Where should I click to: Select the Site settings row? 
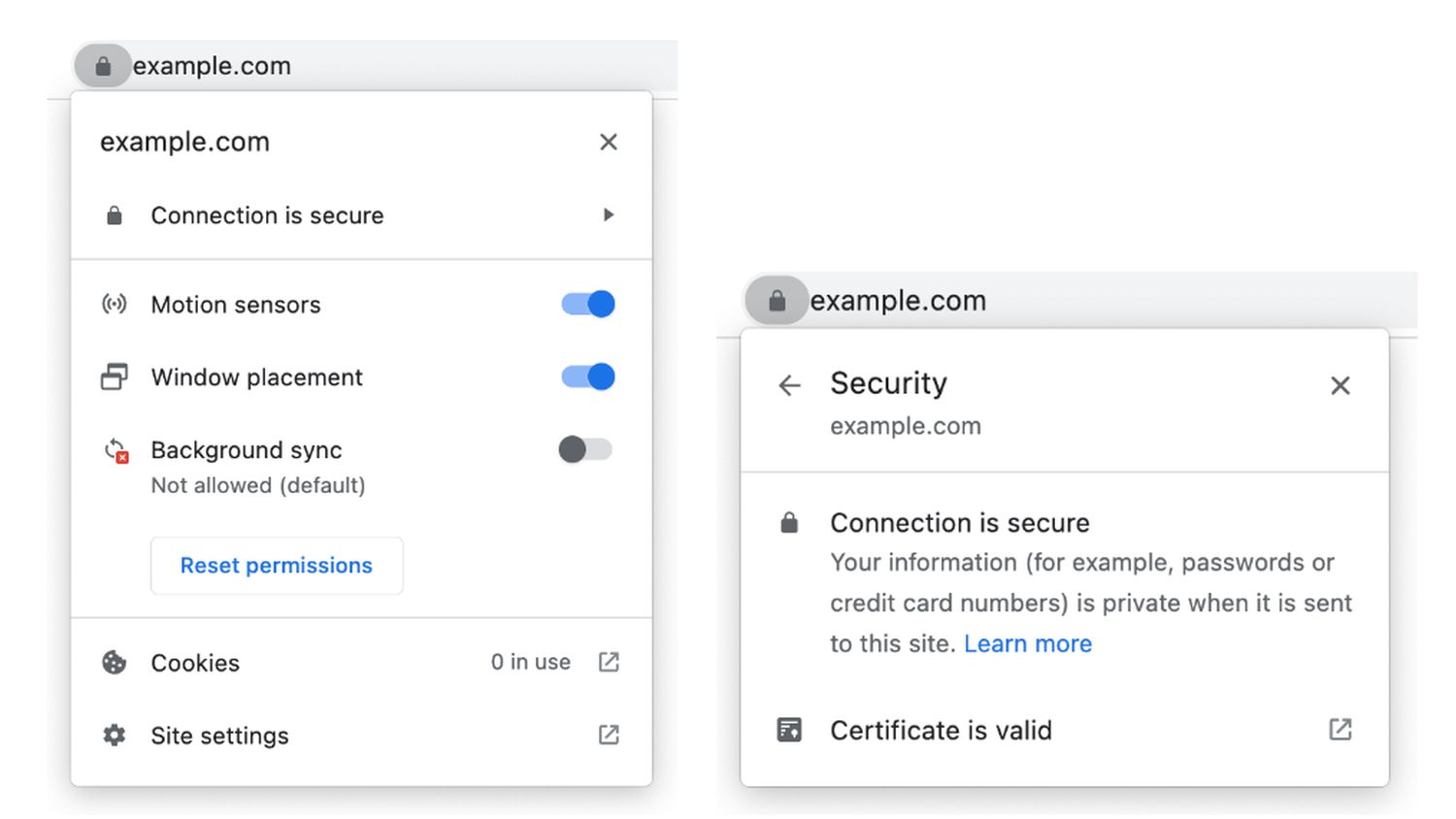click(x=219, y=736)
